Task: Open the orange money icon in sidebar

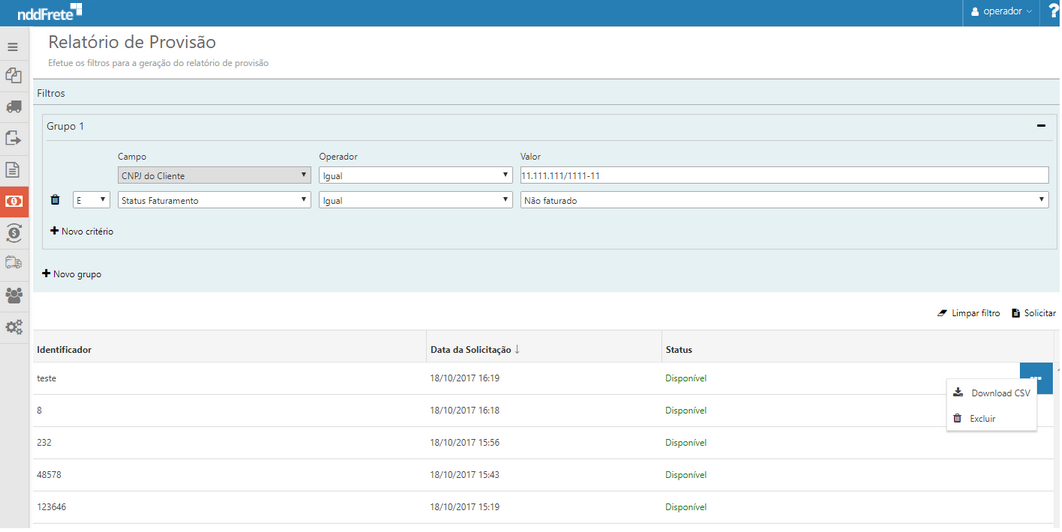Action: [x=14, y=201]
